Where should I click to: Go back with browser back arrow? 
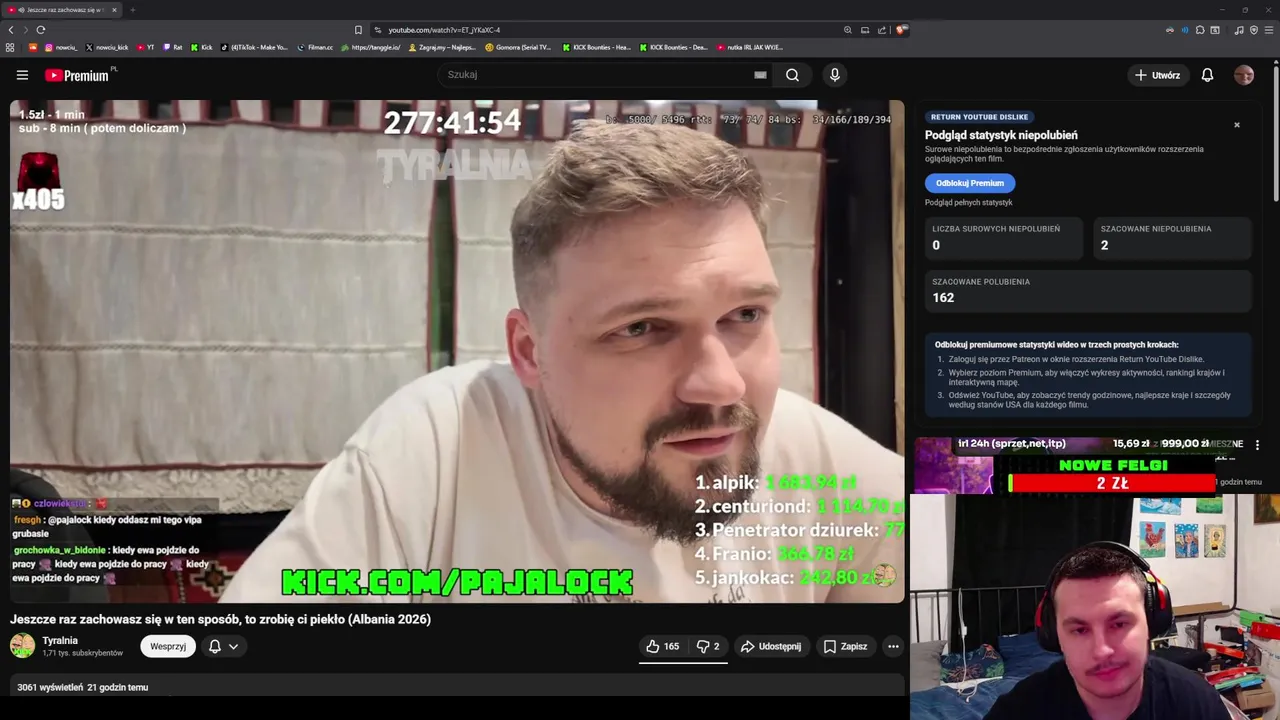(11, 30)
